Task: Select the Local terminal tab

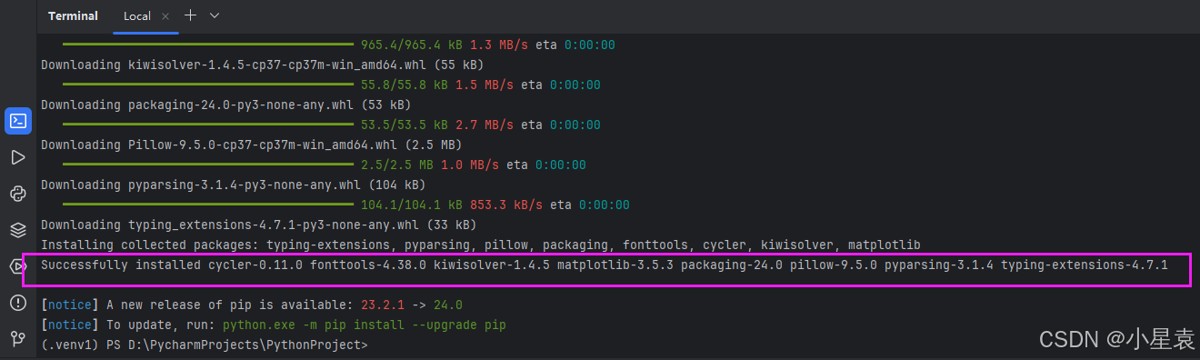Action: click(137, 17)
